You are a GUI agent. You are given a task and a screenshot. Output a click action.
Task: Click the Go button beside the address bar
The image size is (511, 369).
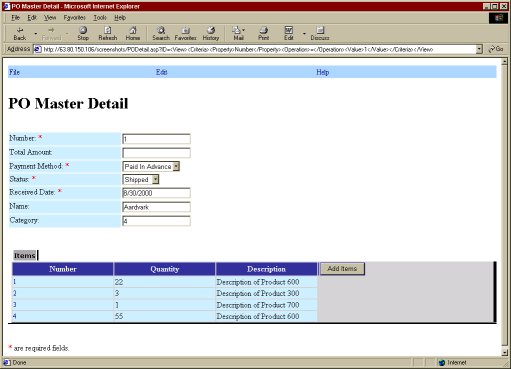coord(496,49)
